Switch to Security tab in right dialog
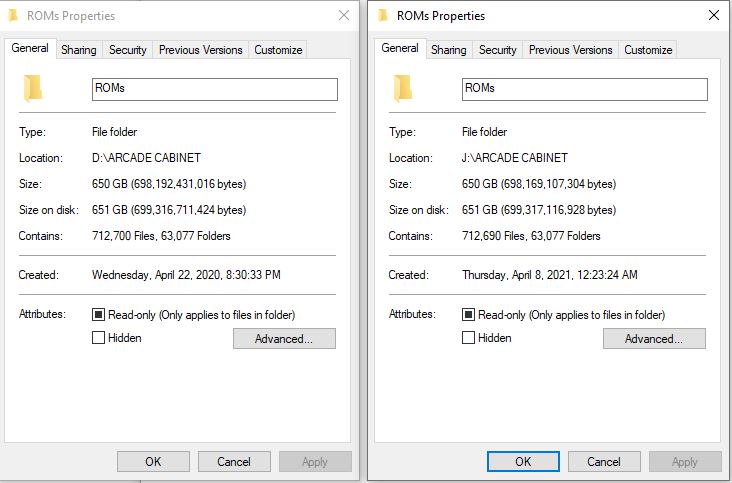This screenshot has height=483, width=732. point(497,49)
